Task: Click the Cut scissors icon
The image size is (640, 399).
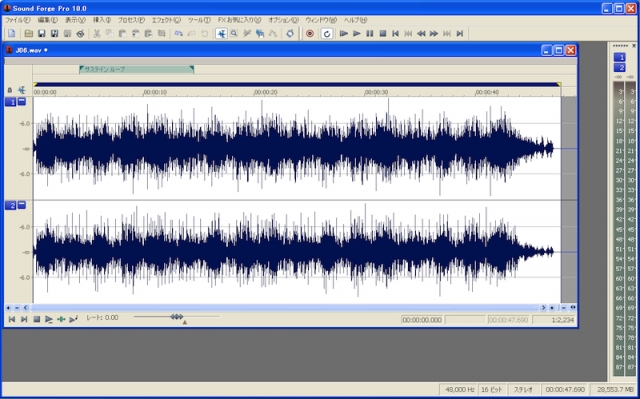Action: (x=97, y=33)
